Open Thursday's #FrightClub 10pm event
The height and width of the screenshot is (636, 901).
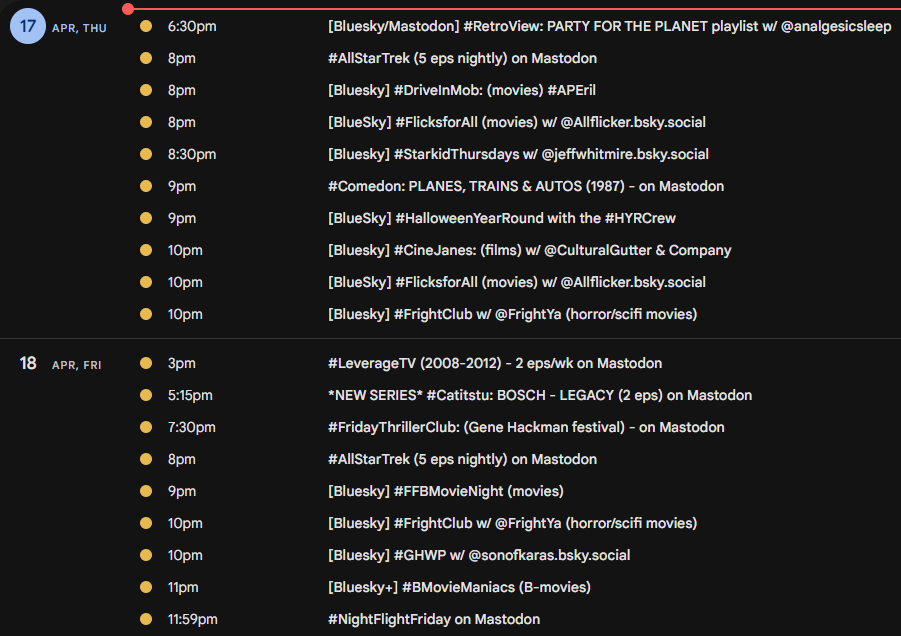[512, 314]
